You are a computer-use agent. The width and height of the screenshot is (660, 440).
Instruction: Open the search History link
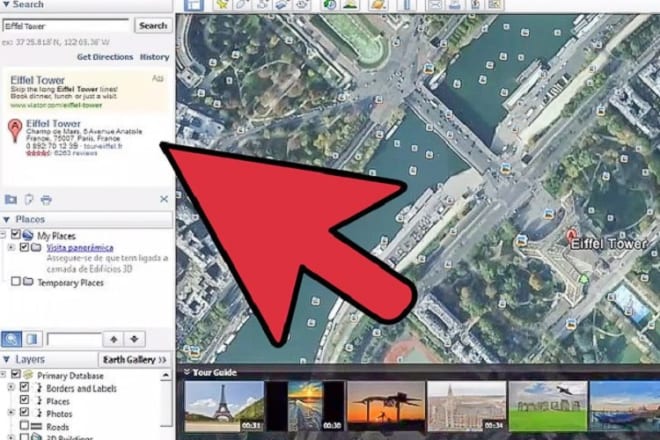click(154, 57)
